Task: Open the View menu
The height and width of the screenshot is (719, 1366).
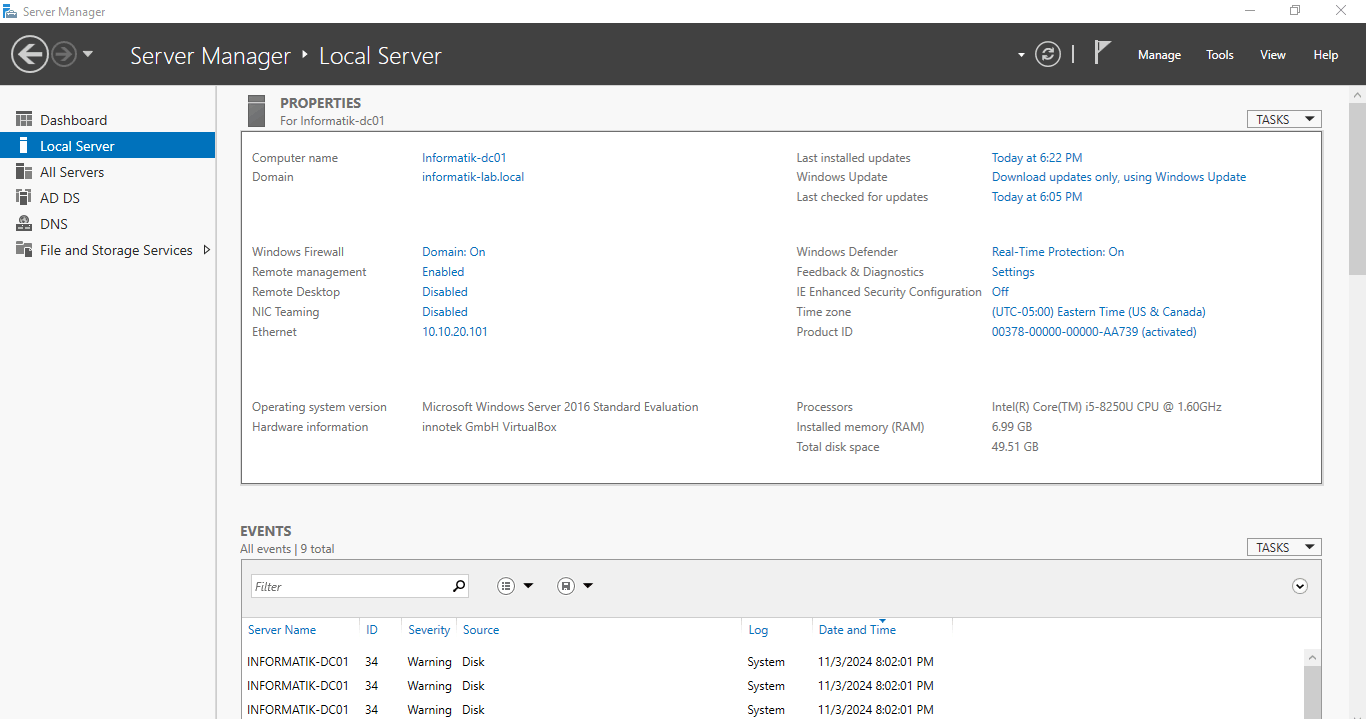Action: [x=1272, y=55]
